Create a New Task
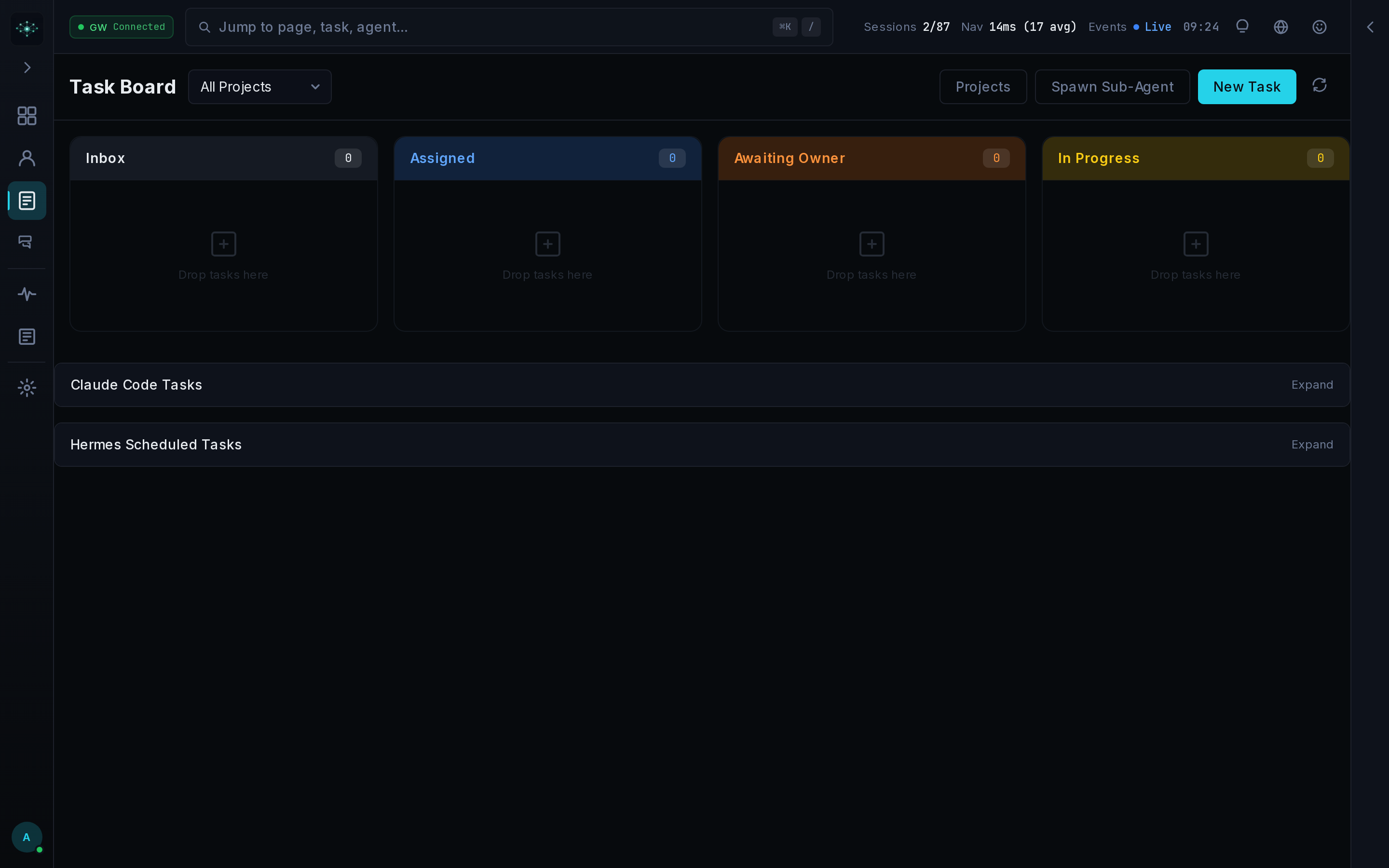This screenshot has width=1389, height=868. tap(1247, 87)
